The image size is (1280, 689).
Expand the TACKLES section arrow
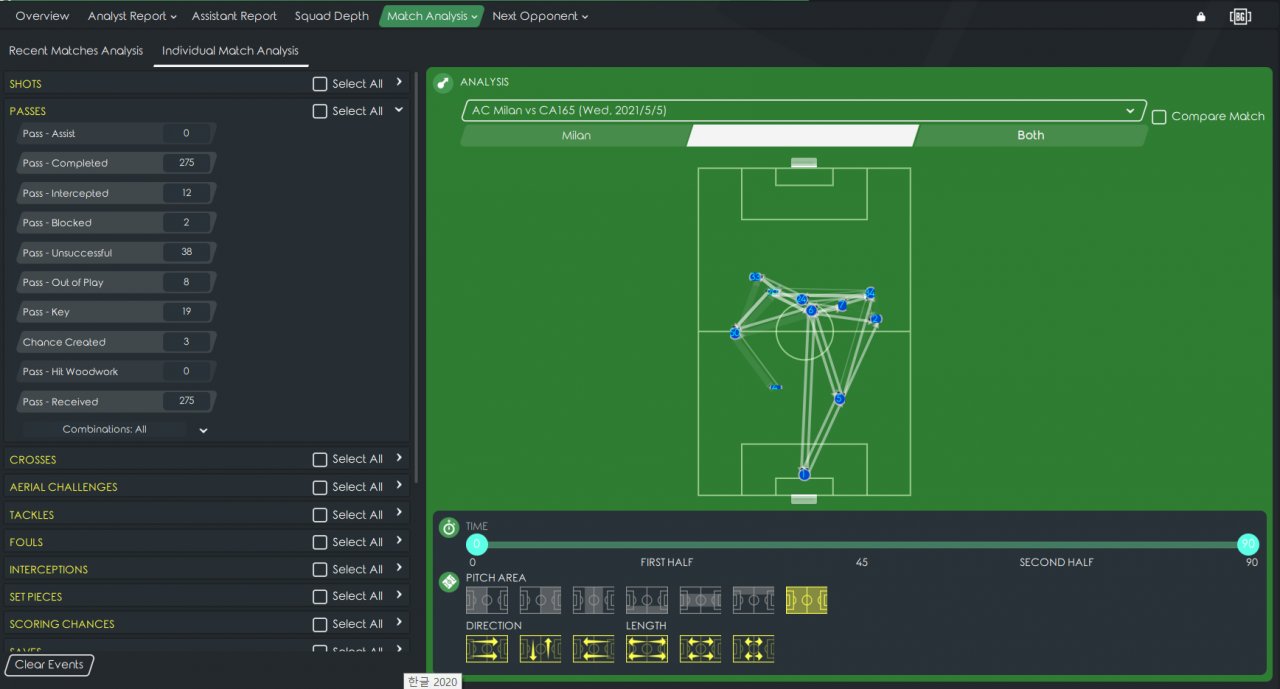(x=399, y=513)
